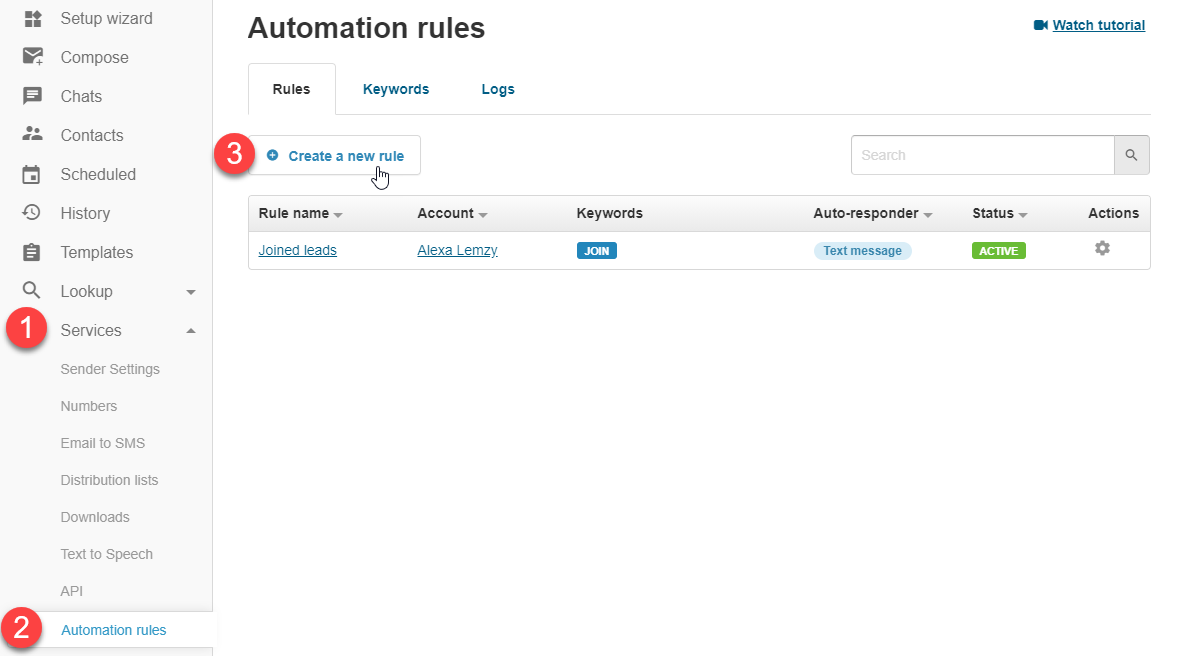
Task: Sort by Auto-responder column arrow
Action: [x=928, y=215]
